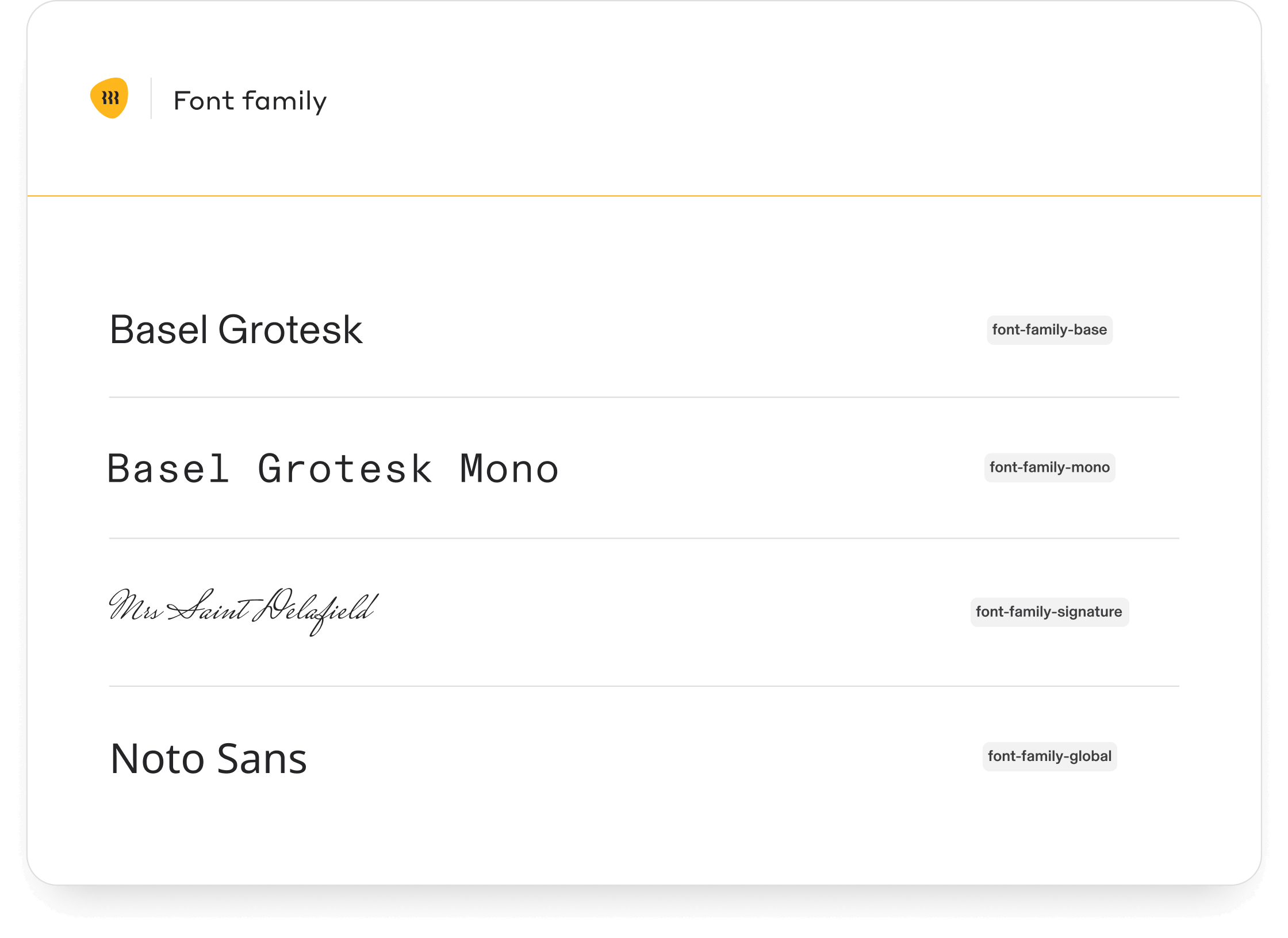Click the font-family-global token tag
This screenshot has height=938, width=1288.
point(1049,756)
